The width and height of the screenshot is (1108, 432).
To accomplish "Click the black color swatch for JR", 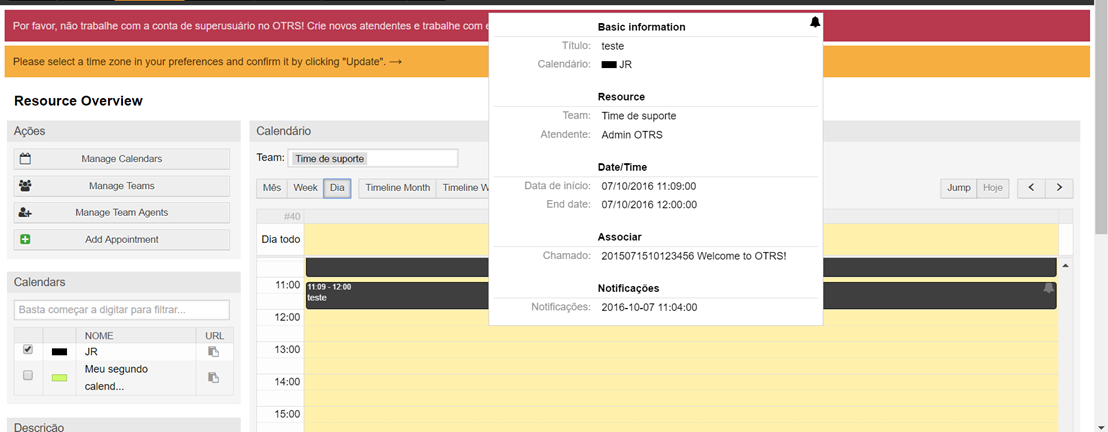I will pyautogui.click(x=59, y=352).
